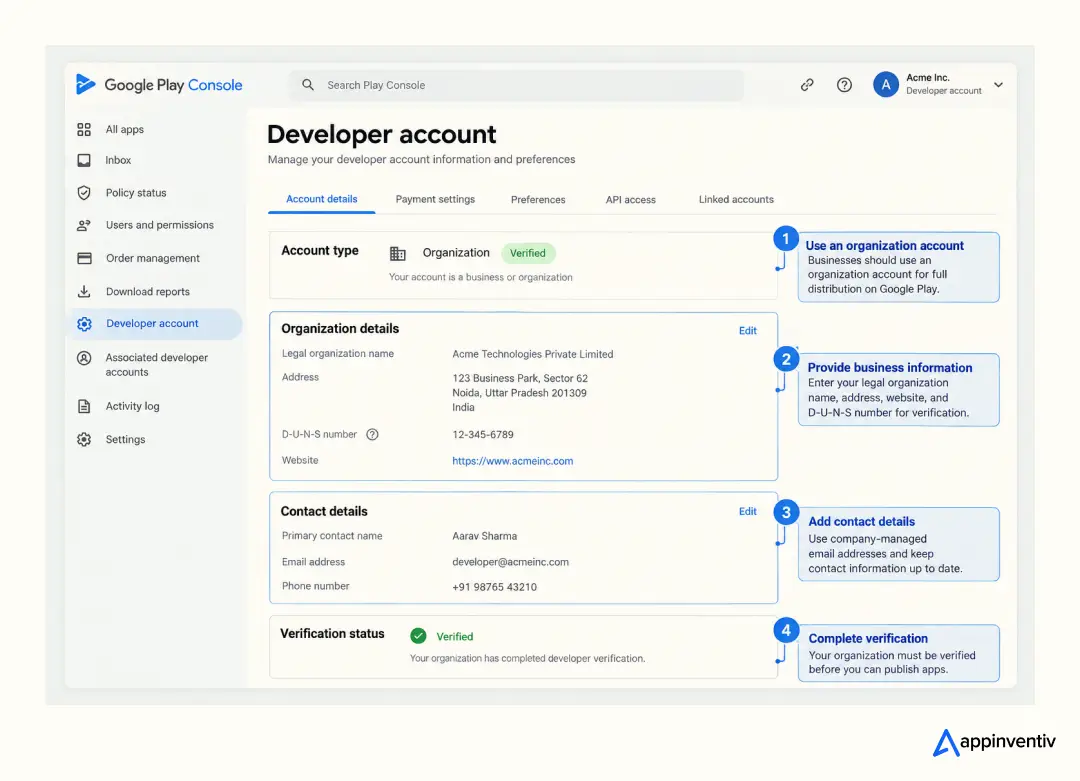The image size is (1080, 781).
Task: Click the Account type heading
Action: click(x=320, y=251)
